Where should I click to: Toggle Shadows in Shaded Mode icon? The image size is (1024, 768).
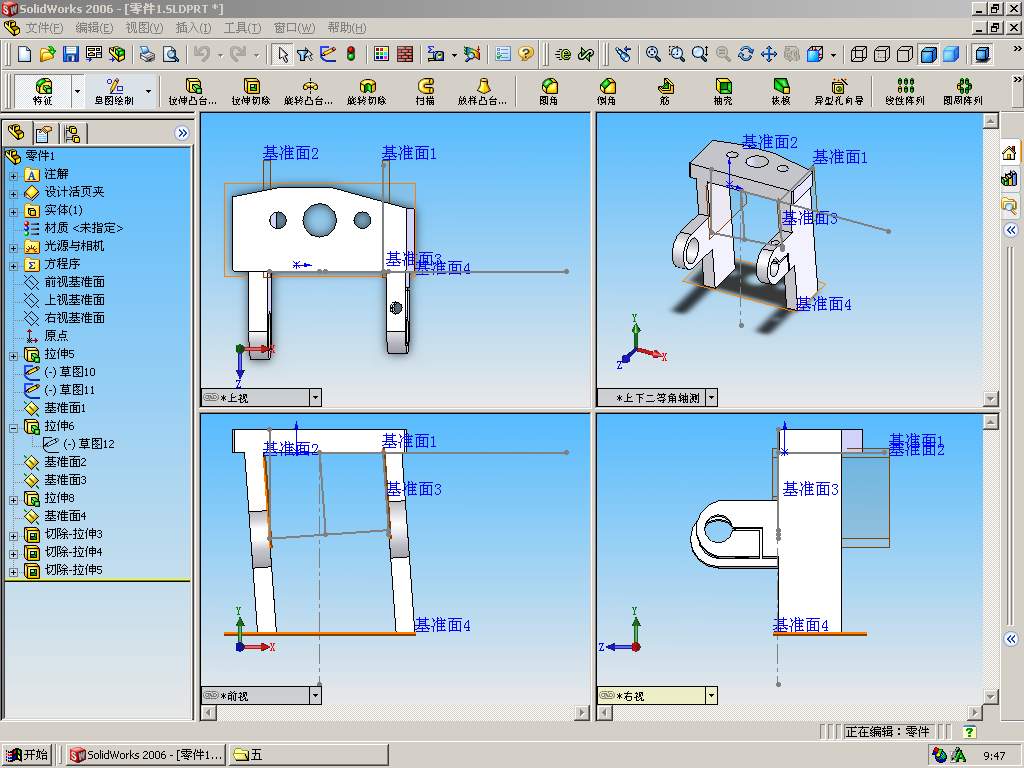point(982,54)
